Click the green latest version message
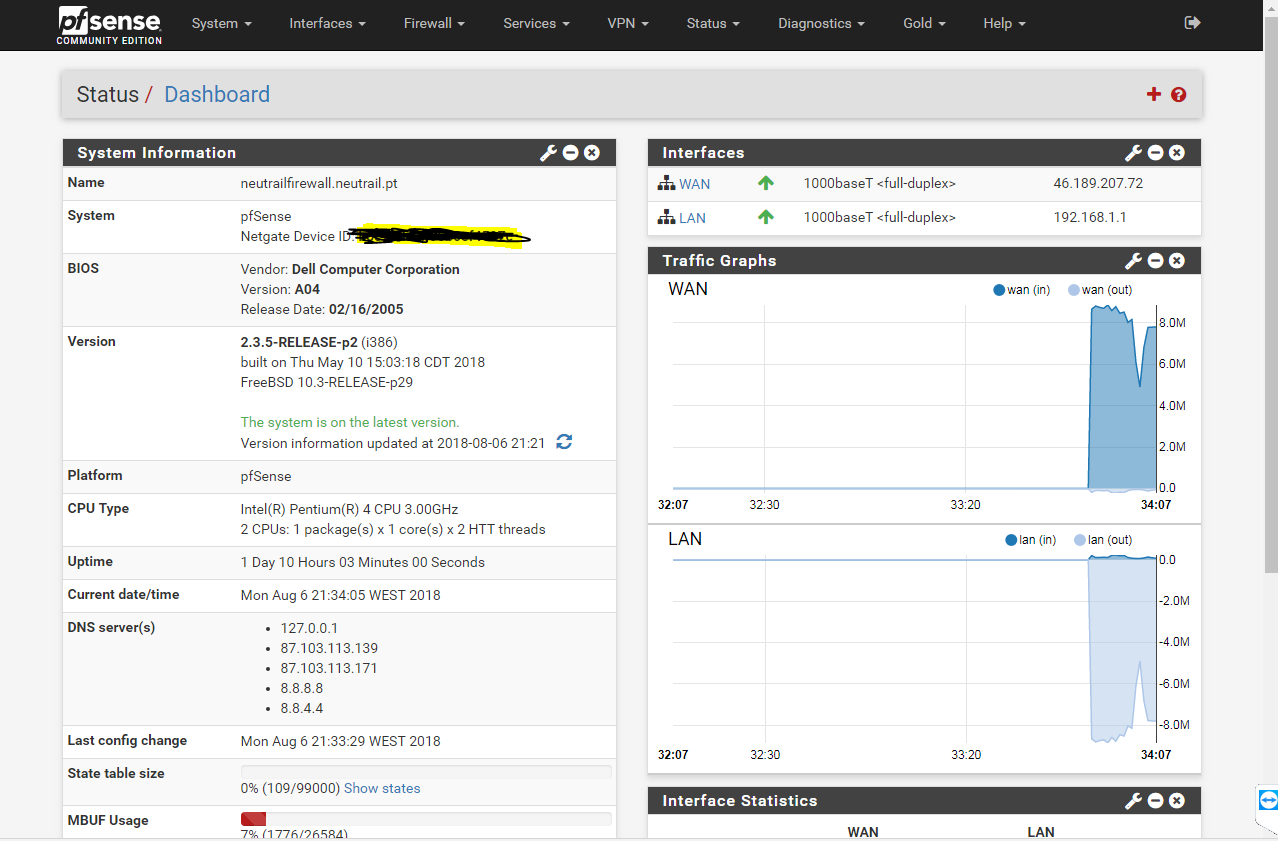The width and height of the screenshot is (1278, 841). tap(350, 422)
